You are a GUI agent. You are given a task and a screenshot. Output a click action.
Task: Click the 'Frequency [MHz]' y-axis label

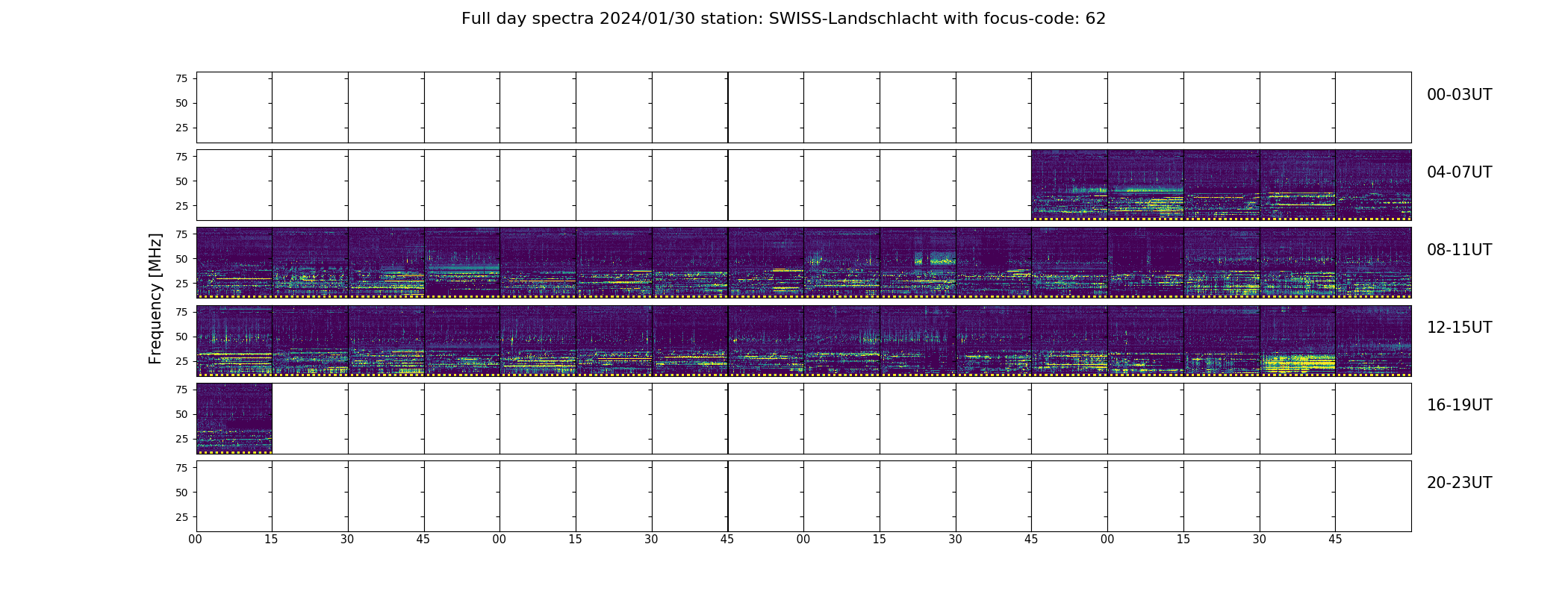click(155, 298)
